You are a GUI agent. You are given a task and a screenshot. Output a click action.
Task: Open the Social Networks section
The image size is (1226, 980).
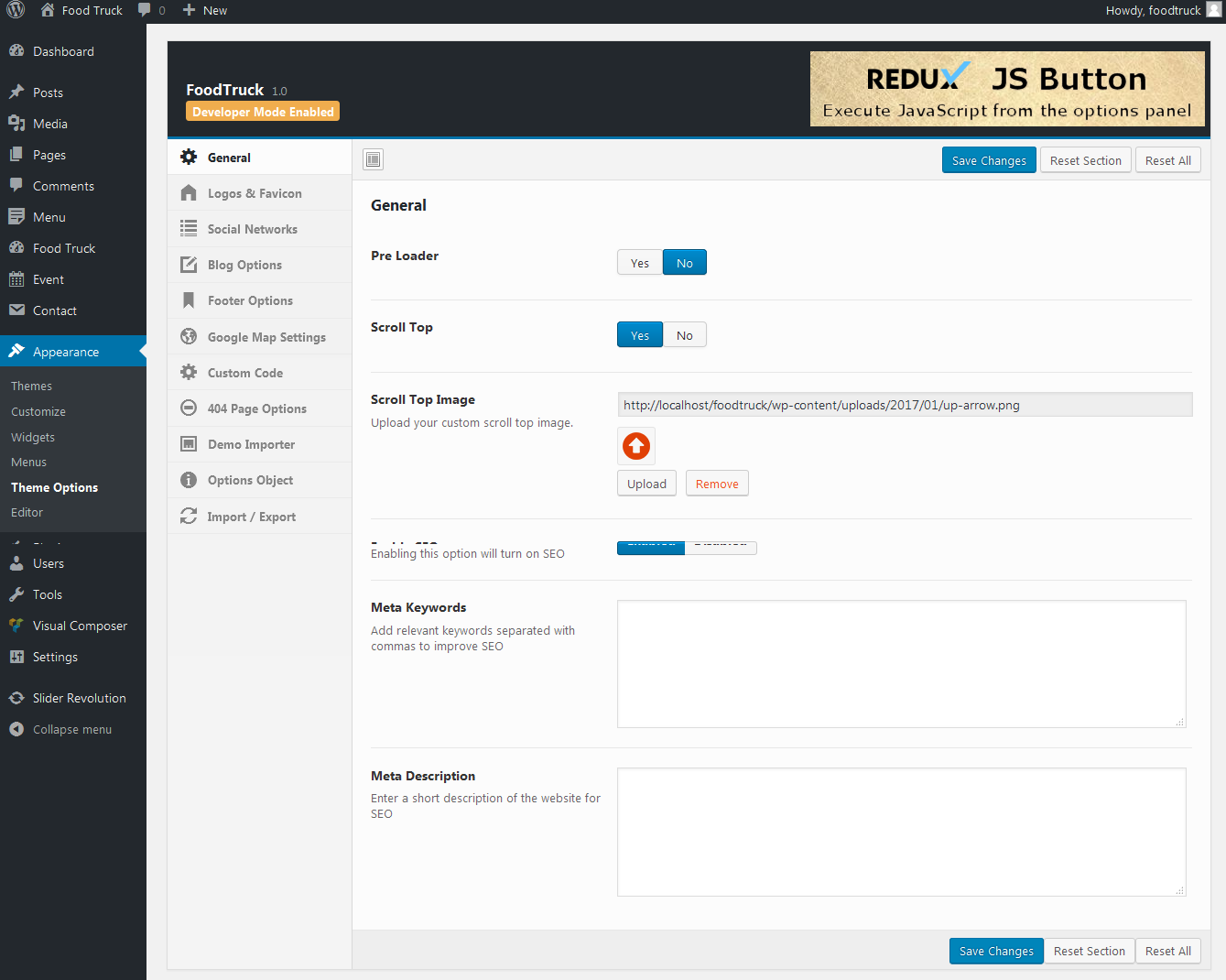(259, 229)
